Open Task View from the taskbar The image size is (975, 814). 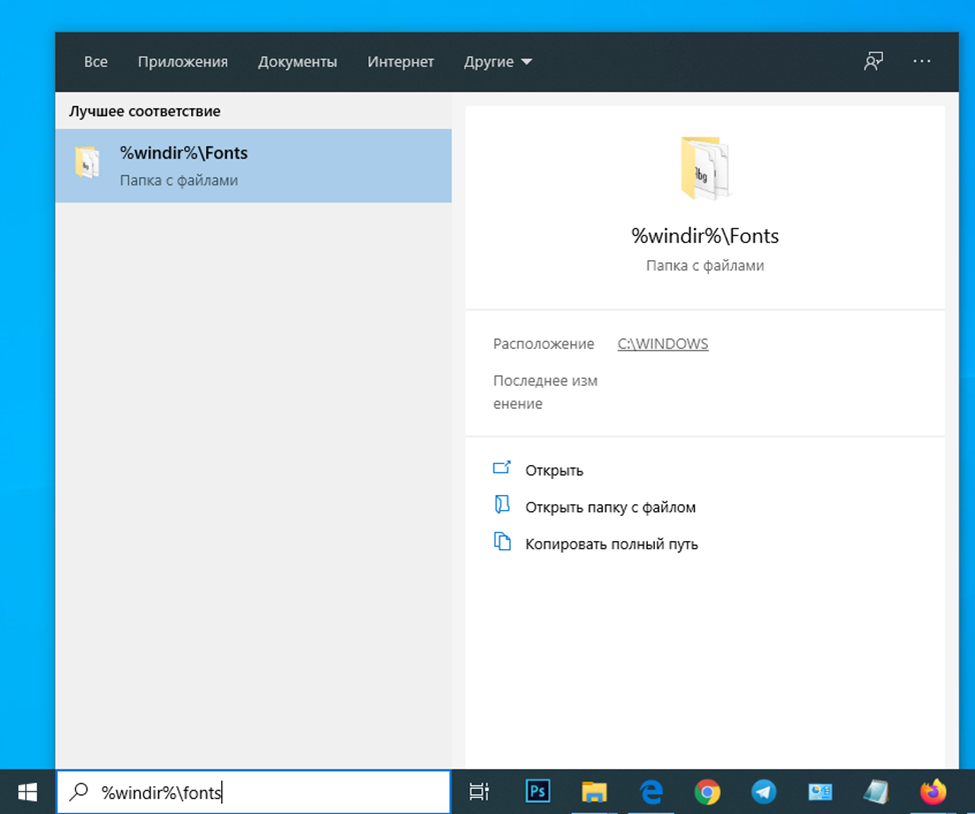click(479, 792)
